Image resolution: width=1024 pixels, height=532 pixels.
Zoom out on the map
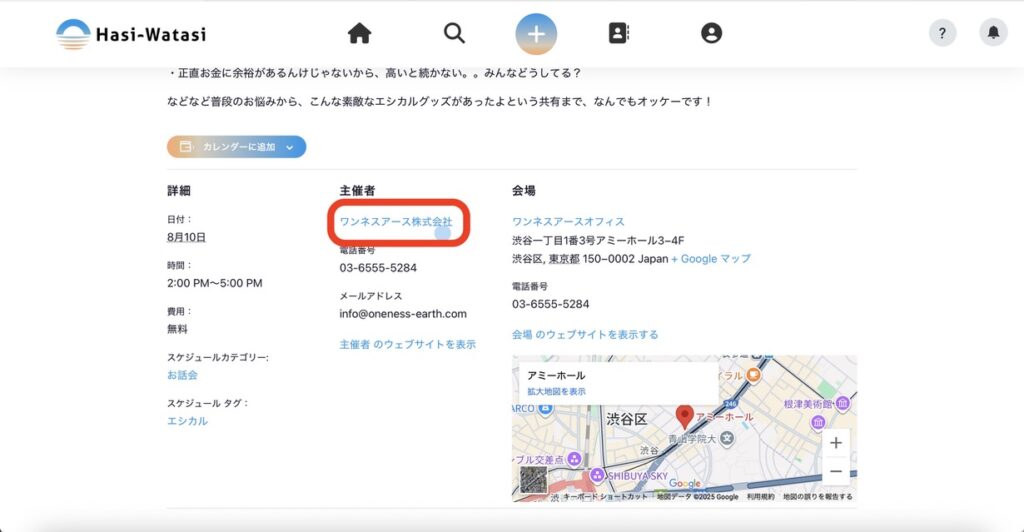[835, 471]
